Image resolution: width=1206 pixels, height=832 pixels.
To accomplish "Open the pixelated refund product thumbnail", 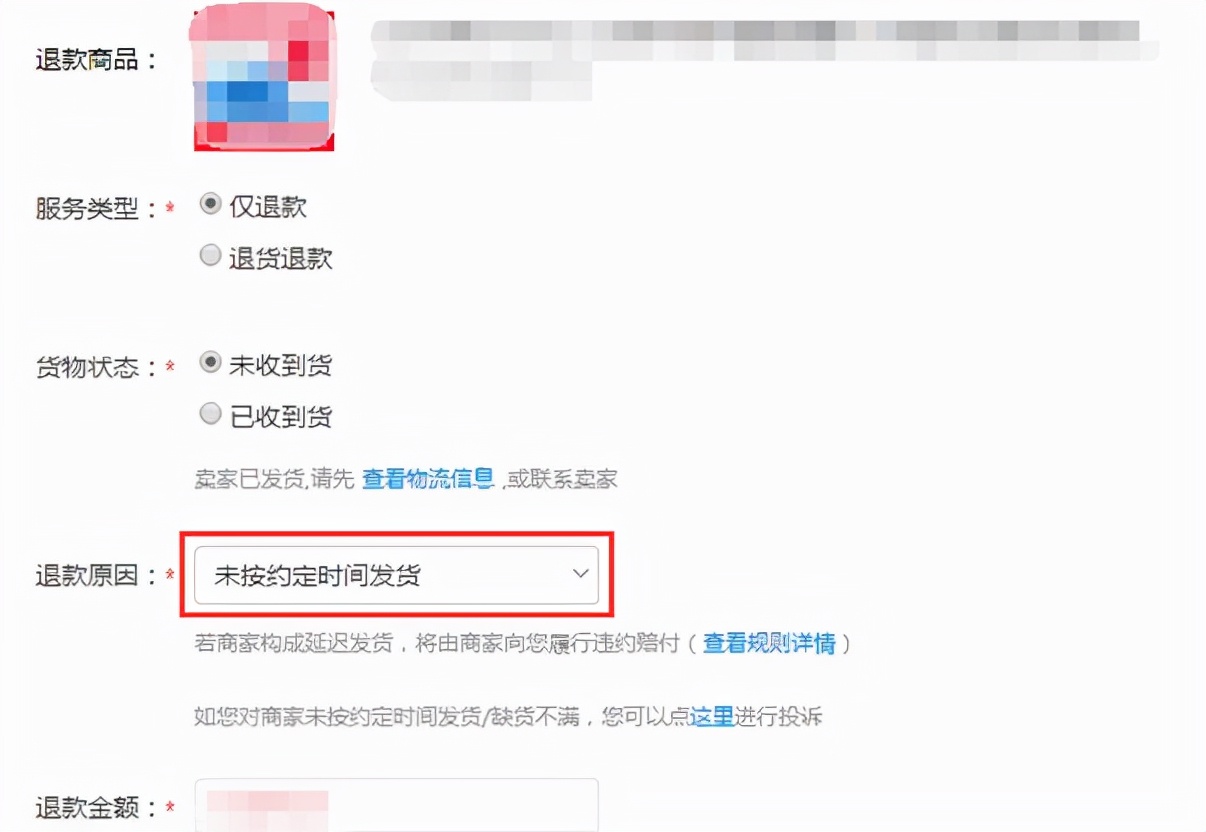I will [264, 78].
